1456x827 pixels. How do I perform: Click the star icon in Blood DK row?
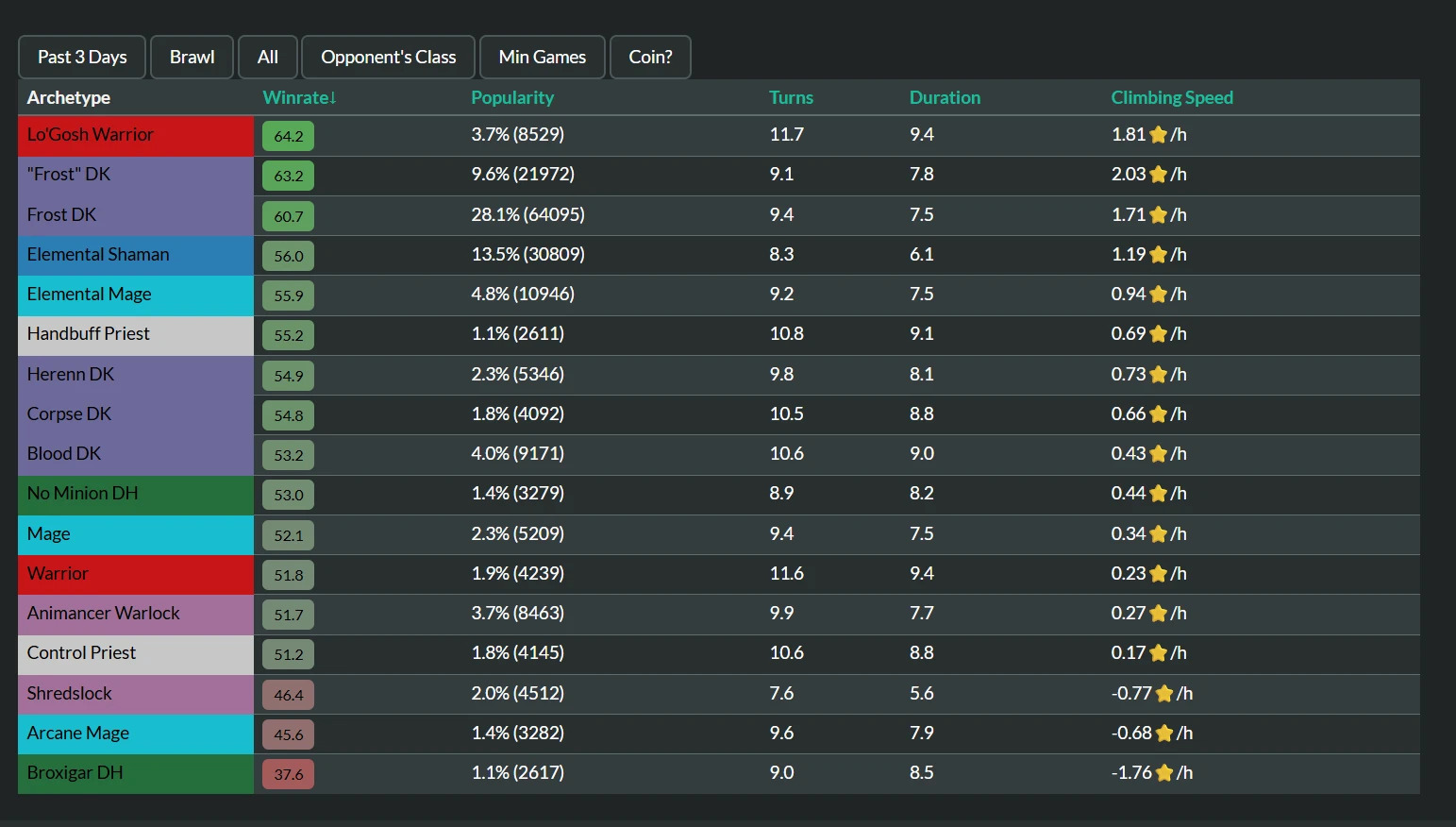[x=1158, y=454]
